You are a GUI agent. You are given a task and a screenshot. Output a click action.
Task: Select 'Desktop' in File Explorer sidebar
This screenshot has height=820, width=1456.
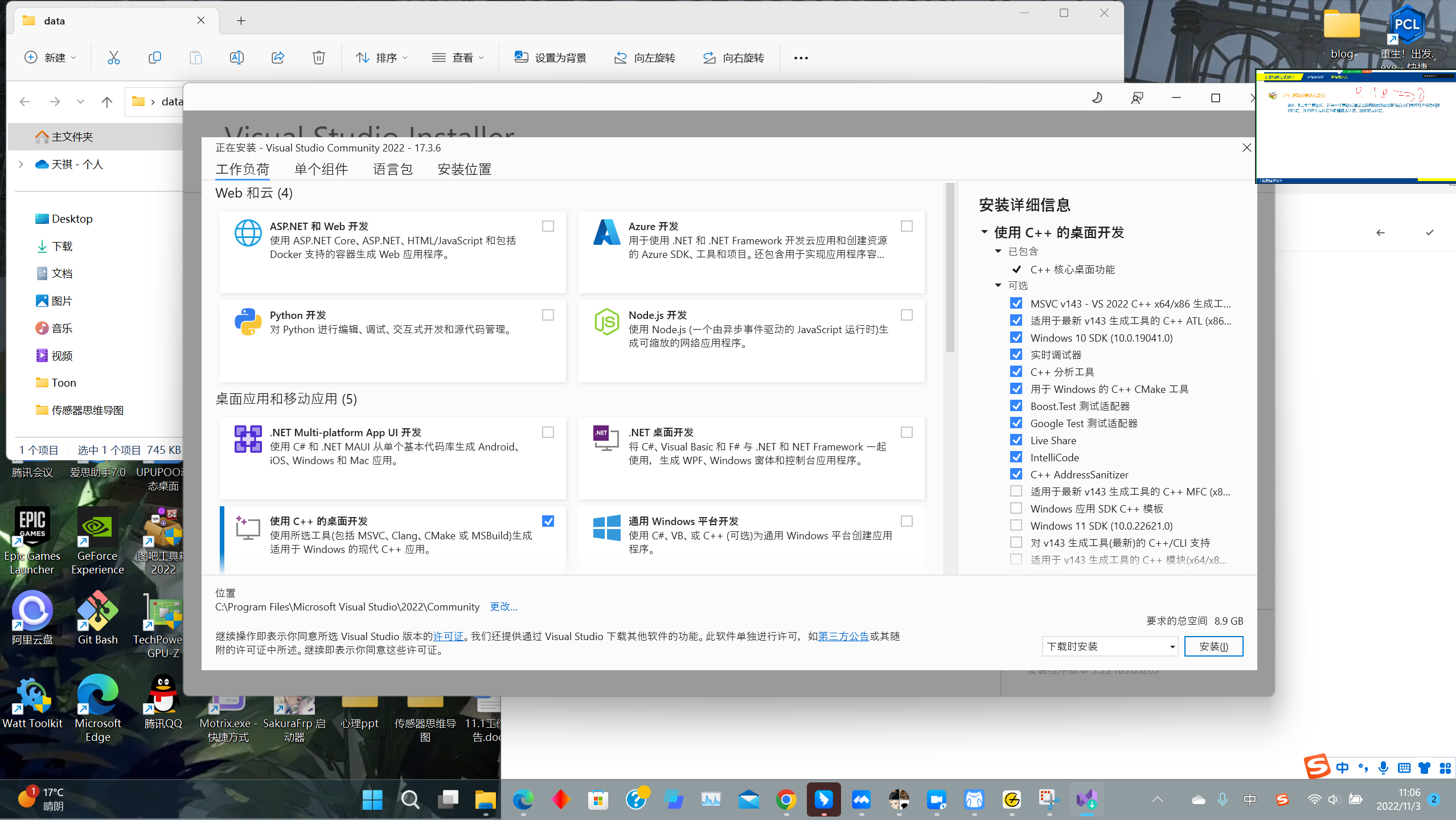pyautogui.click(x=72, y=219)
